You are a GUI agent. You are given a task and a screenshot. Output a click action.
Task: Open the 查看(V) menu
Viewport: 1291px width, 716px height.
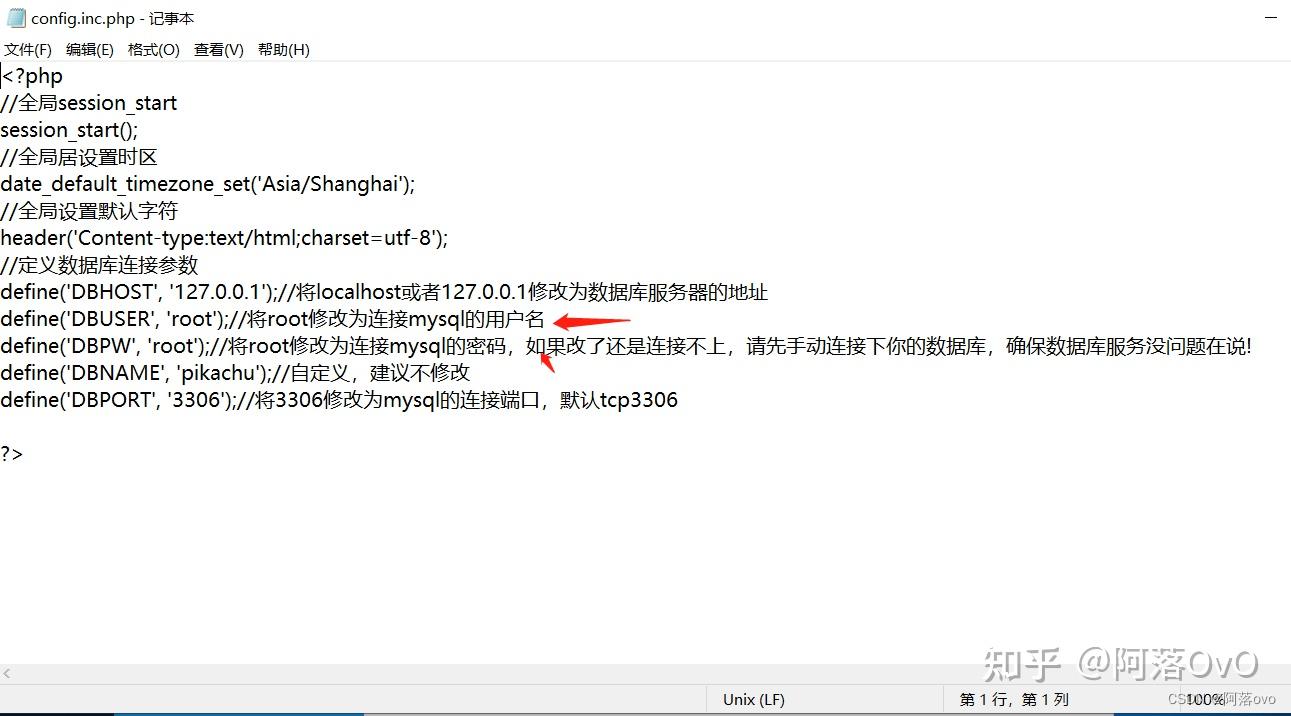(x=219, y=50)
